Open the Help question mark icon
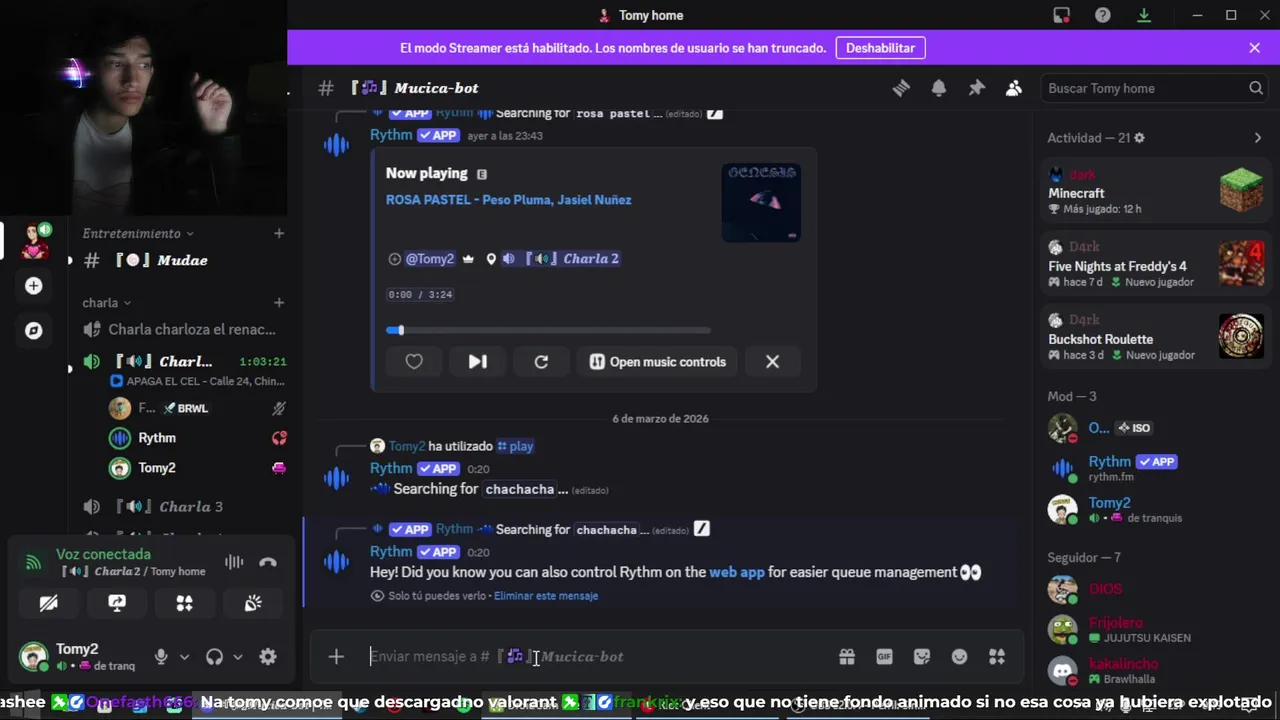Screen dimensions: 1280x720 1102,15
